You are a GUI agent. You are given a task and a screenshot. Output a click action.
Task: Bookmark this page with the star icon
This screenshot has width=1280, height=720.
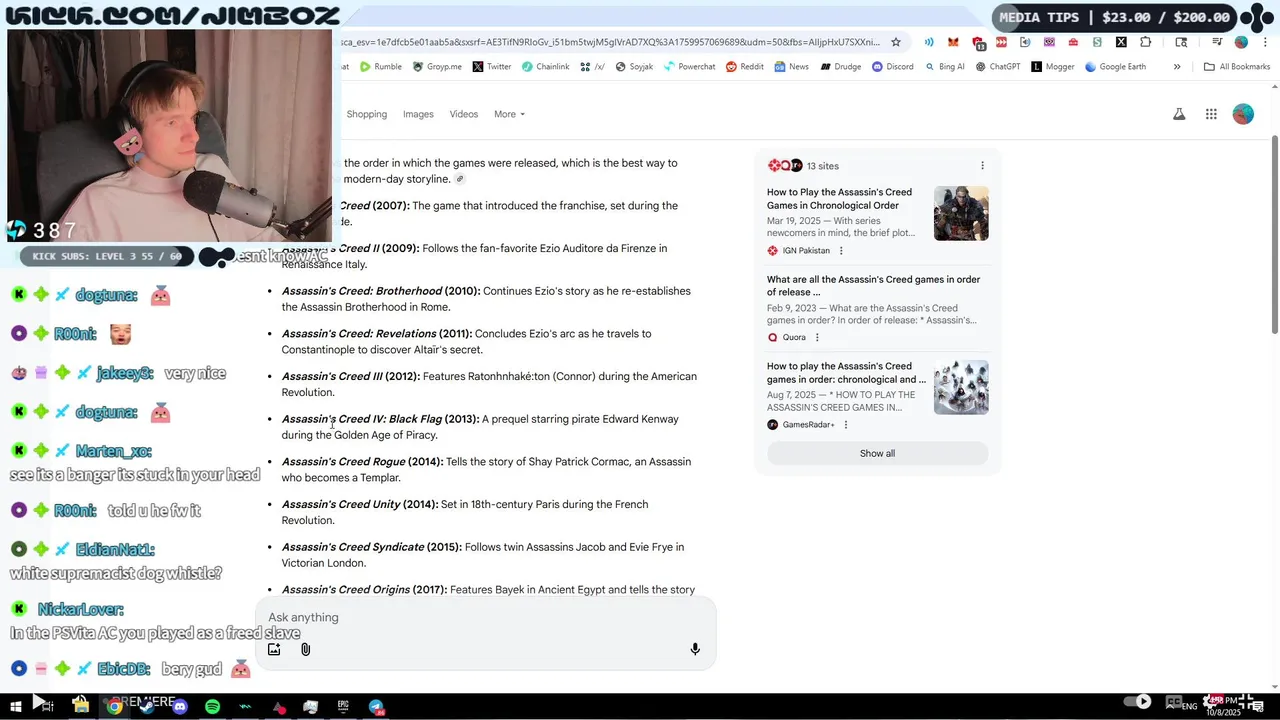tap(896, 42)
